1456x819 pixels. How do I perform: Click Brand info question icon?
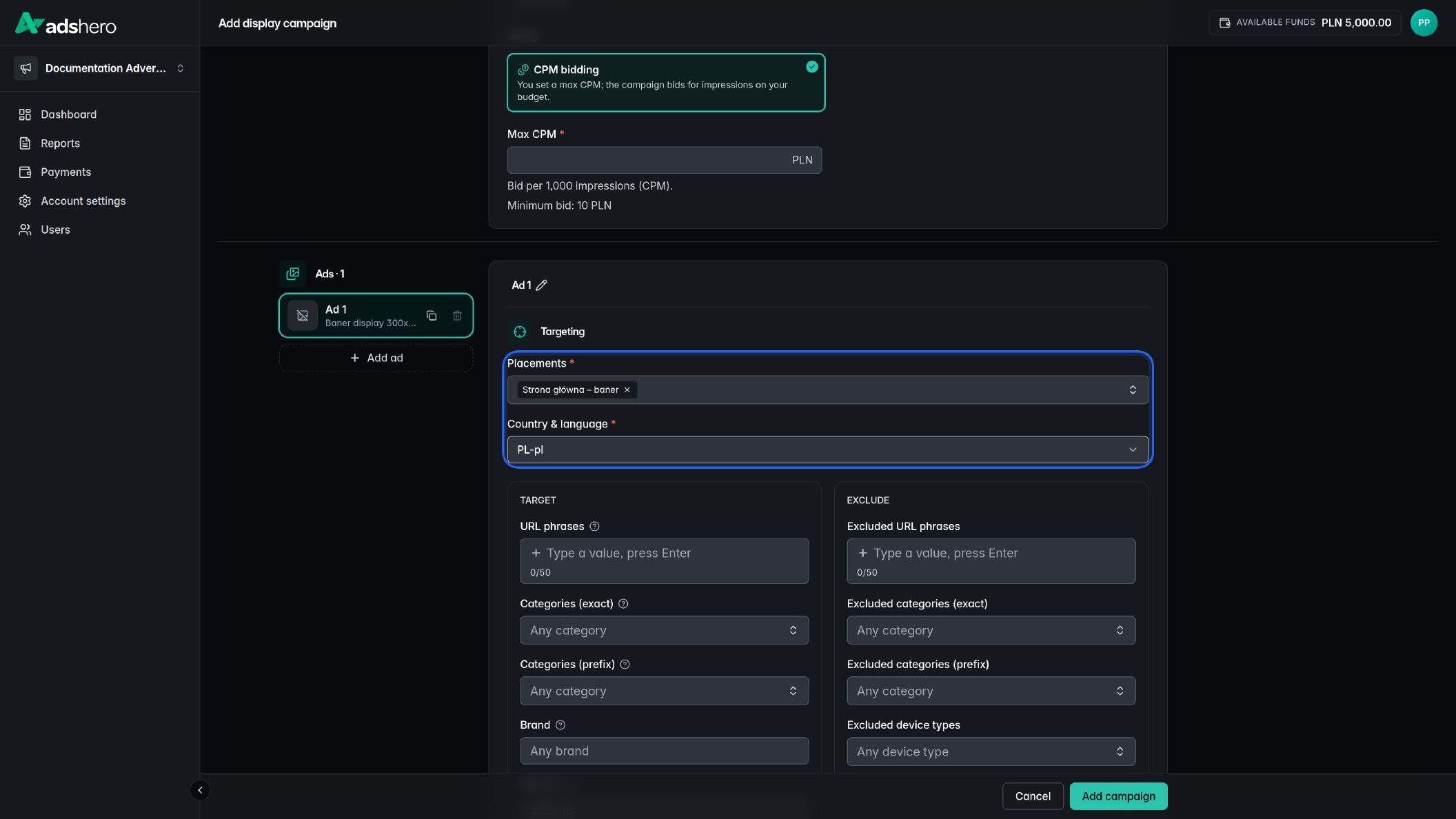click(x=560, y=725)
